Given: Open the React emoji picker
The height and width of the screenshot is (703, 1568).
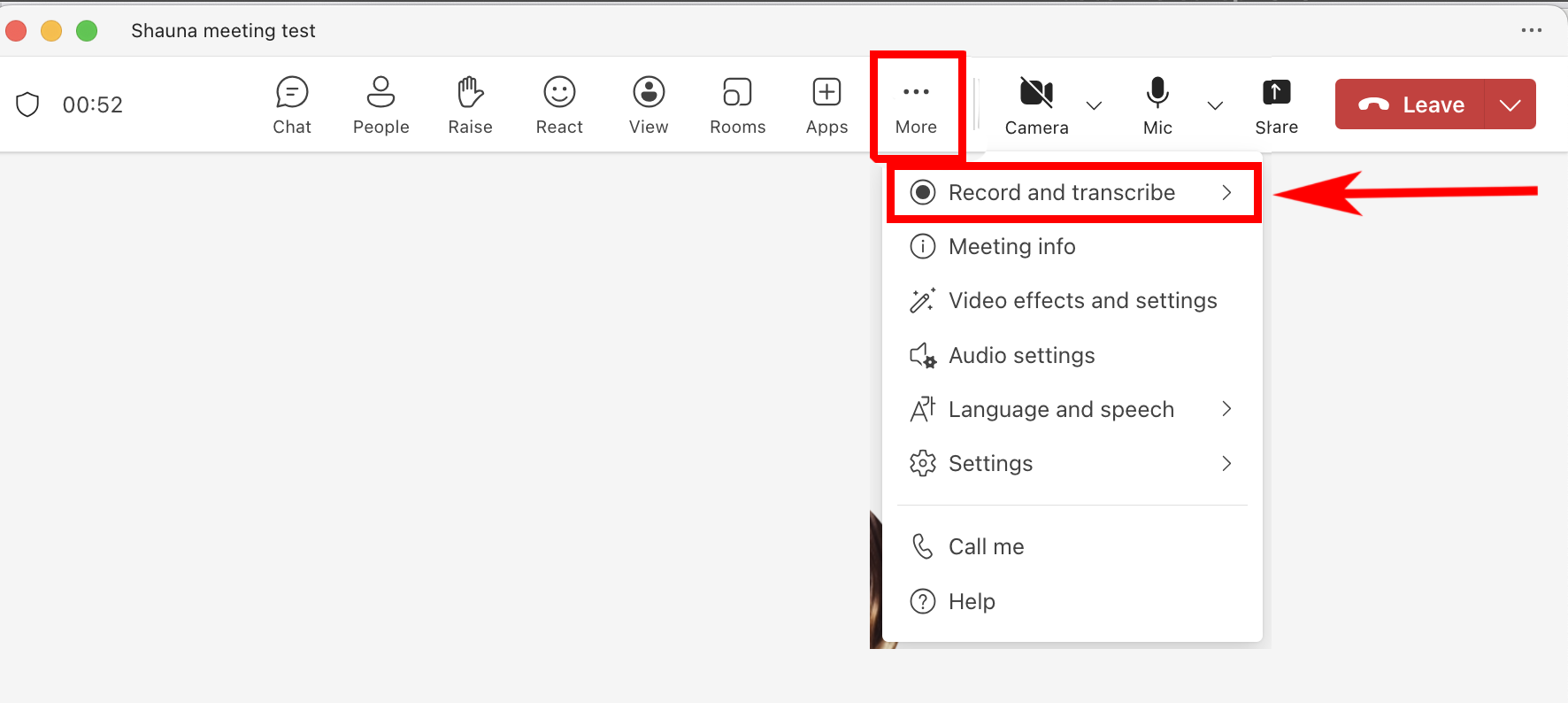Looking at the screenshot, I should click(x=559, y=104).
